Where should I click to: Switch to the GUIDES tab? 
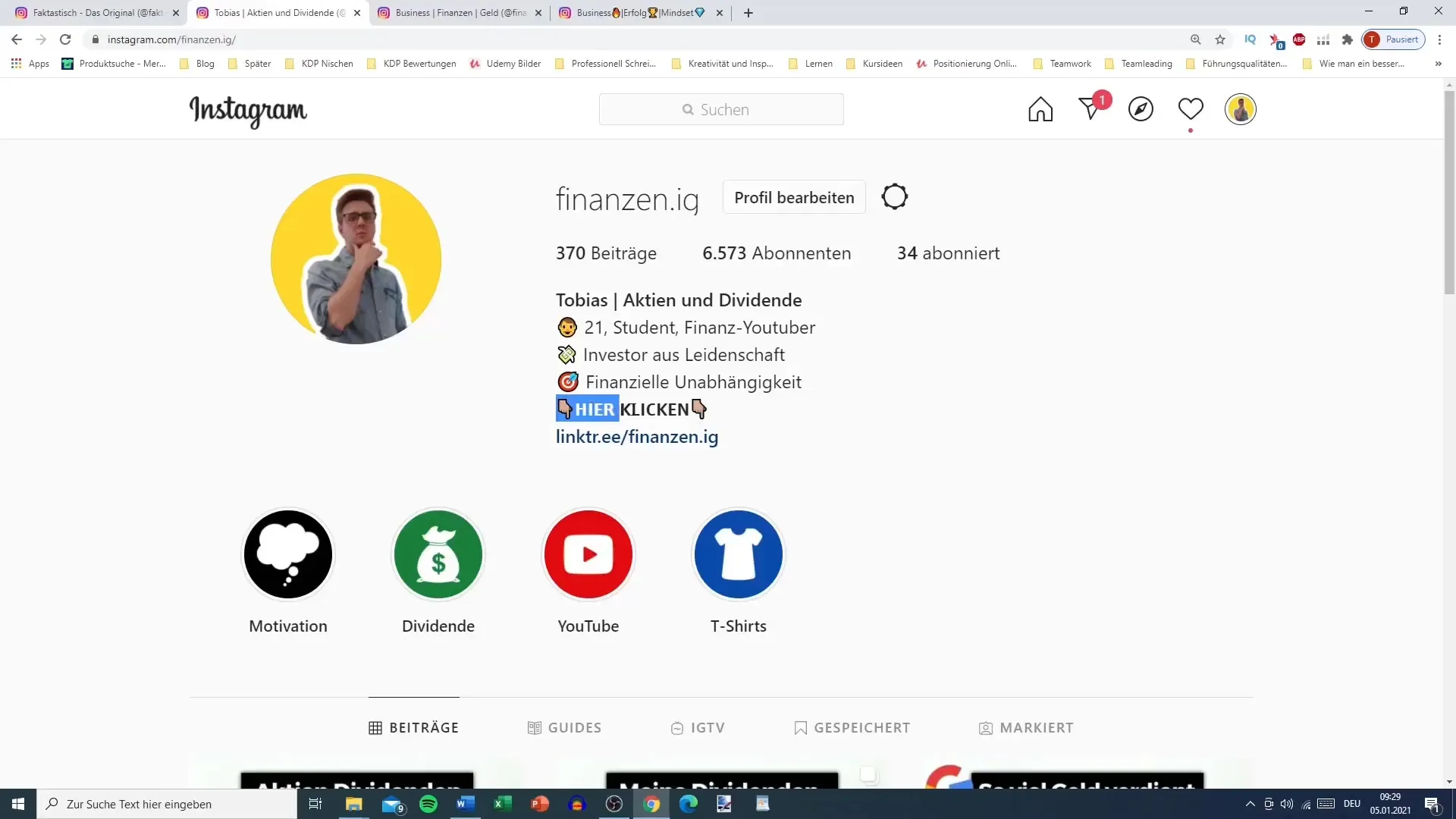(564, 728)
